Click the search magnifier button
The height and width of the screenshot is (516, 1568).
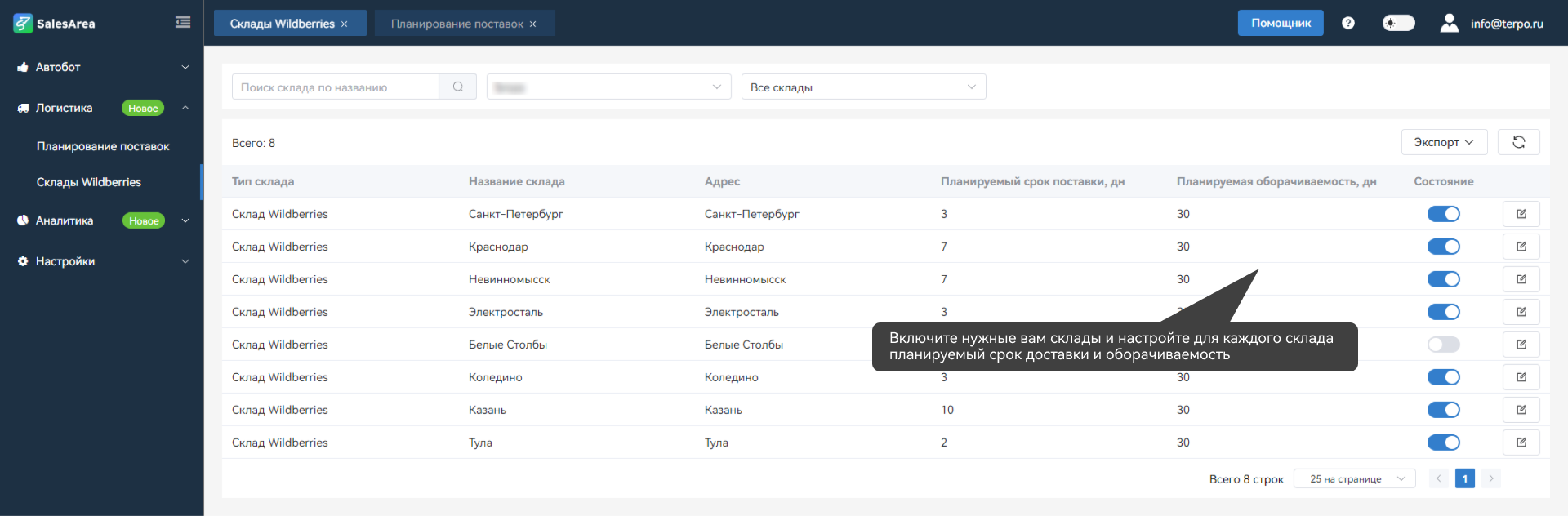(458, 87)
